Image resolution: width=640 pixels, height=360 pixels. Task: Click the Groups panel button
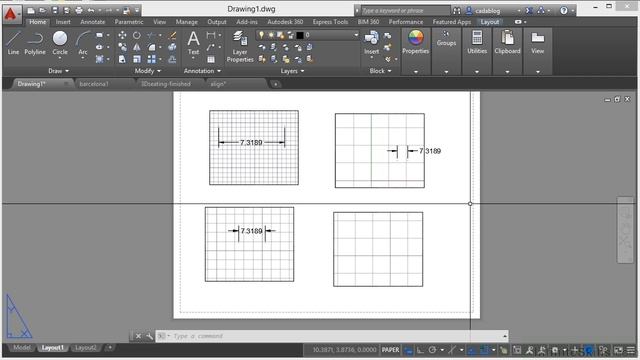pyautogui.click(x=446, y=39)
